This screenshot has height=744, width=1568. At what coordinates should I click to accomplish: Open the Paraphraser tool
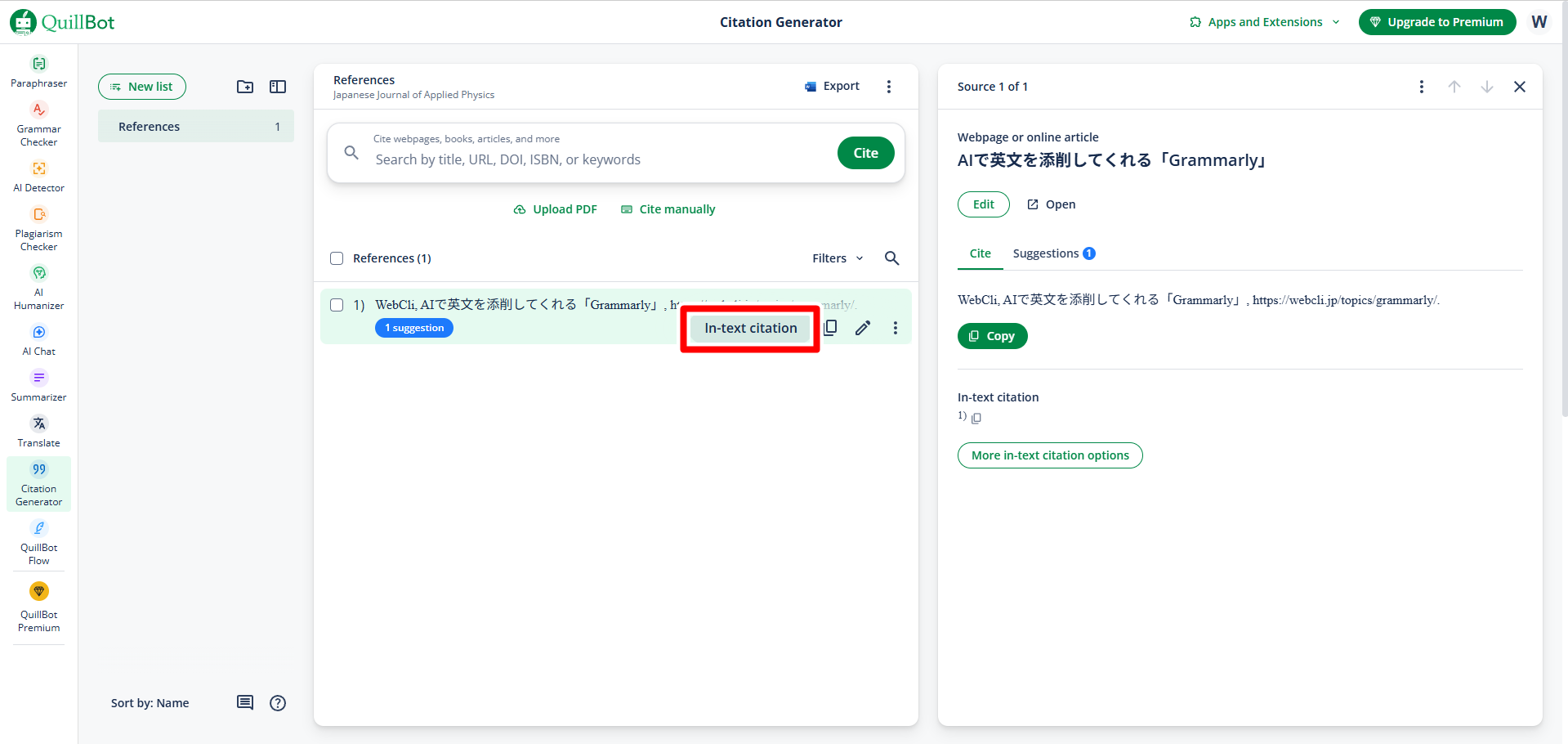click(x=38, y=72)
